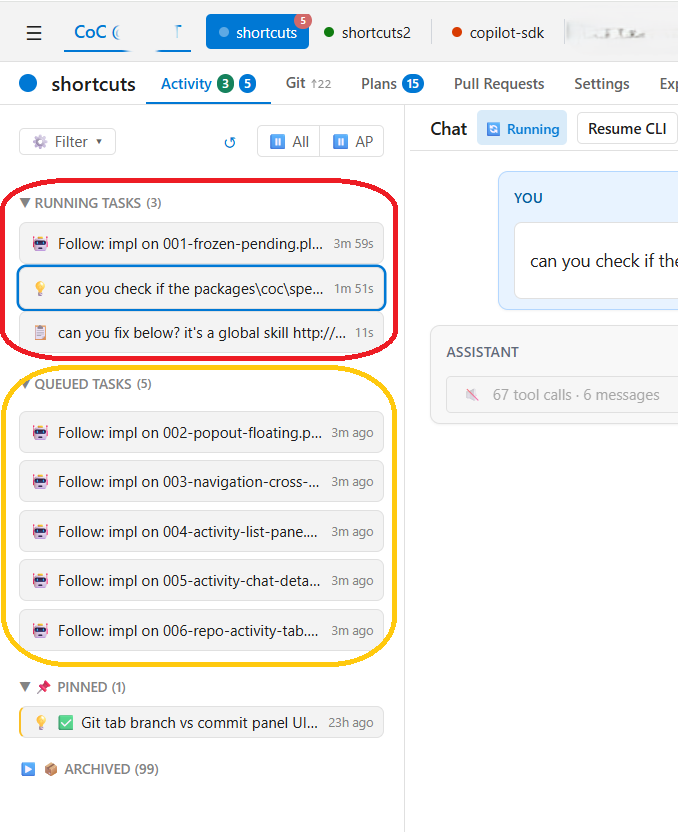The width and height of the screenshot is (678, 832).
Task: Collapse the Pinned section
Action: pyautogui.click(x=25, y=687)
